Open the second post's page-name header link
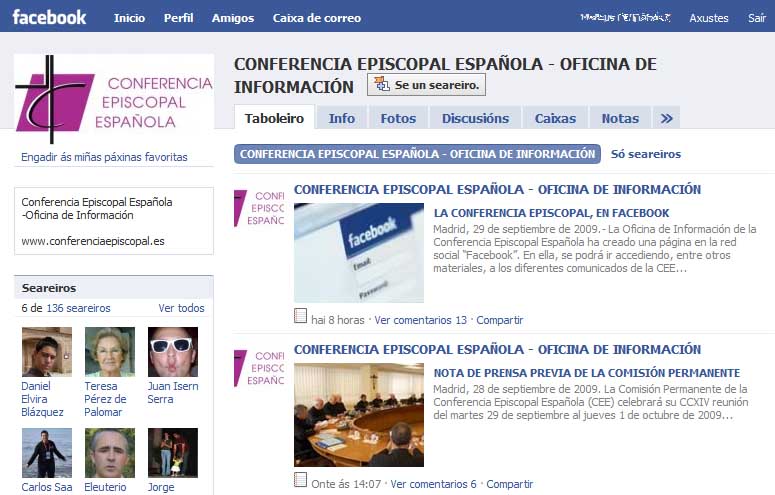 coord(497,350)
